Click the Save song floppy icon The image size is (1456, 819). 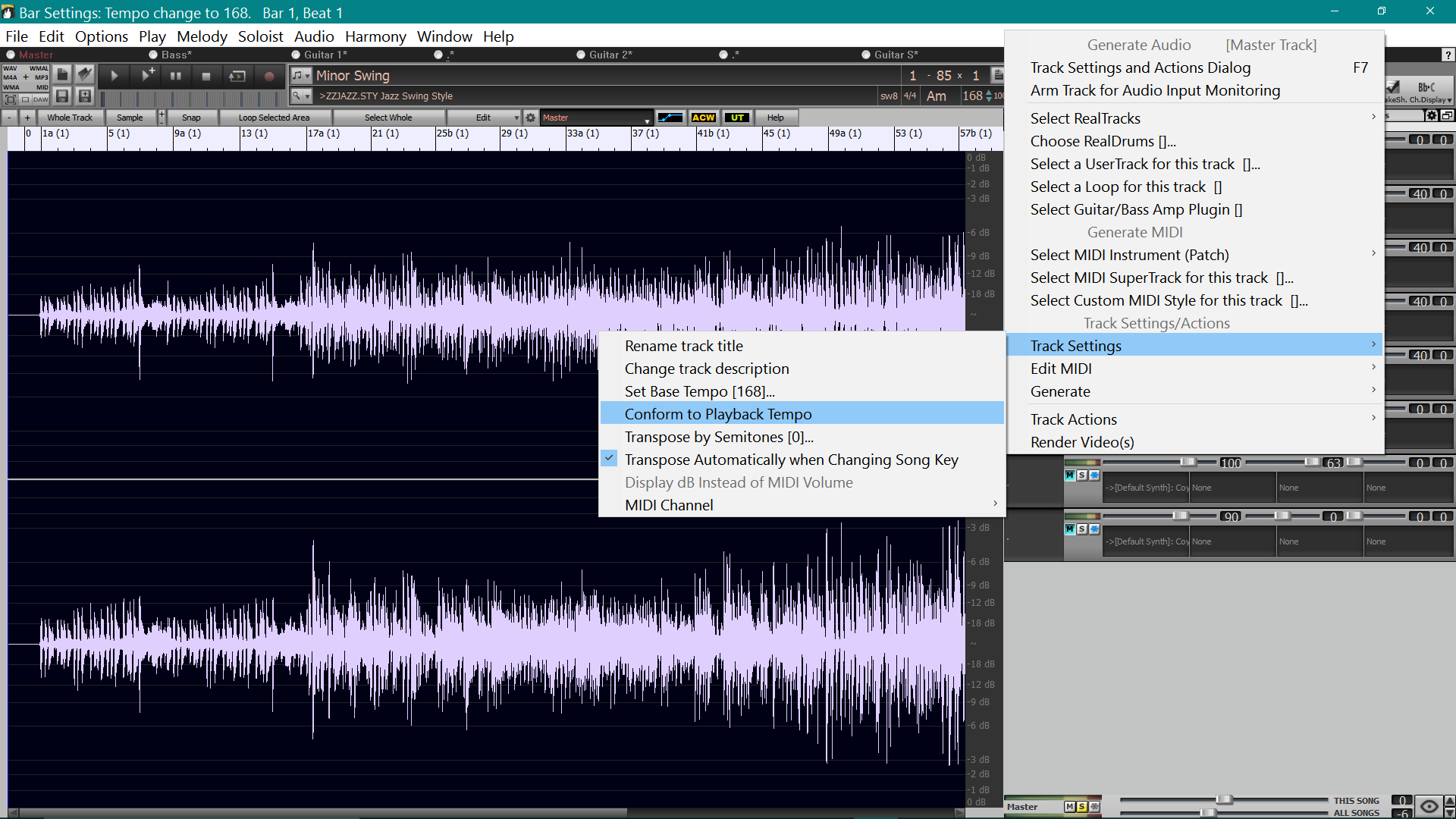pyautogui.click(x=63, y=96)
